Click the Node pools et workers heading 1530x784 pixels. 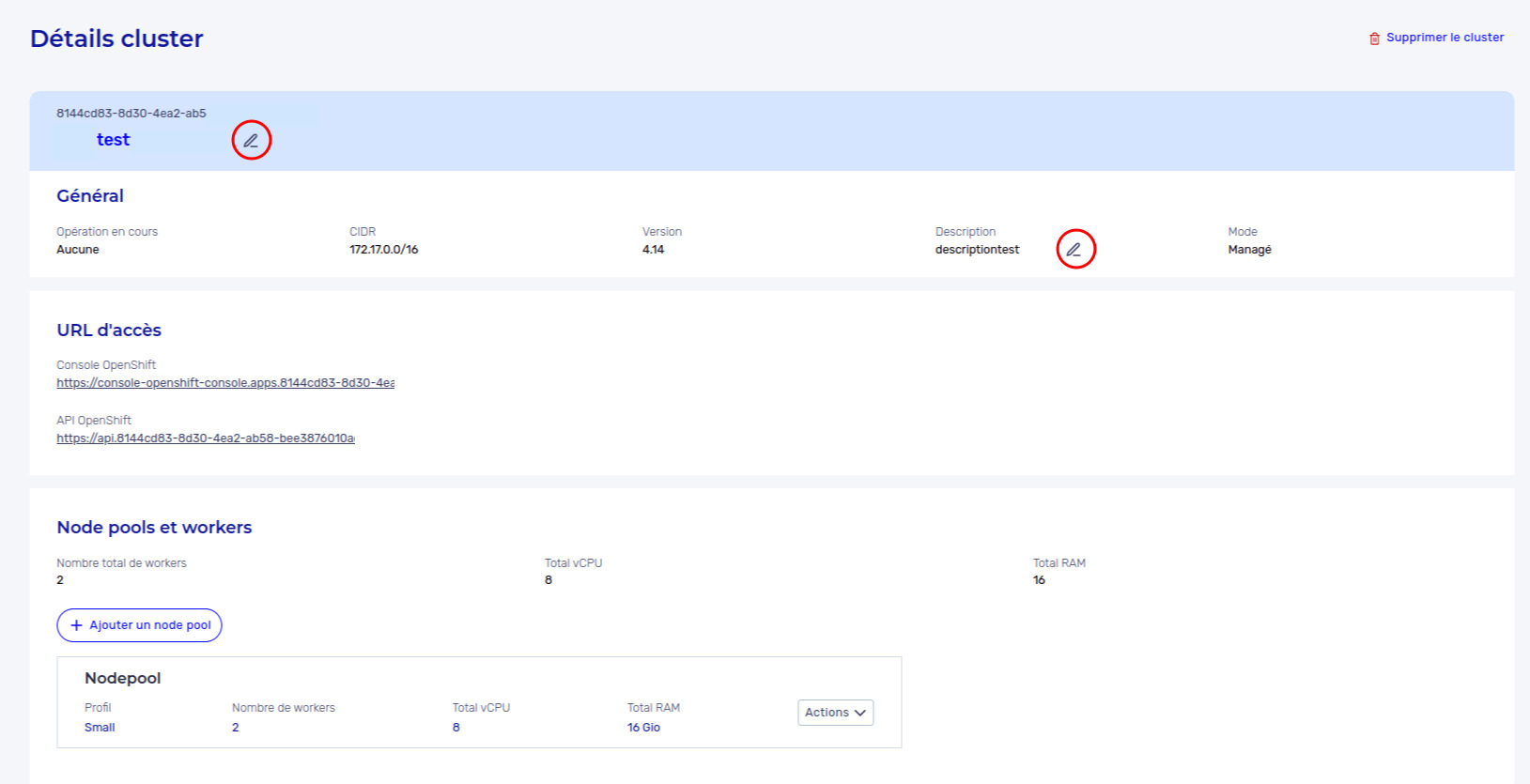[x=154, y=528]
